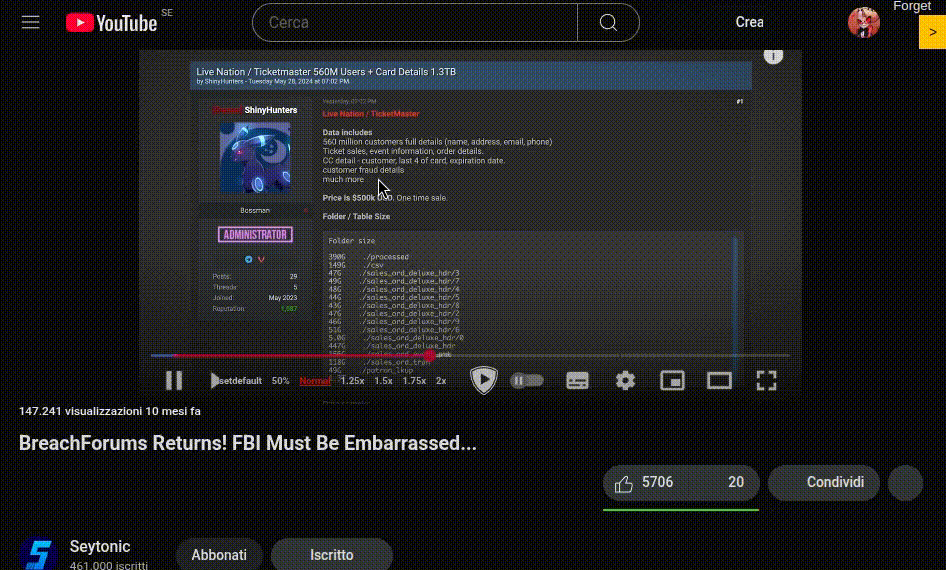The image size is (946, 570).
Task: Toggle subtitles captions
Action: [x=577, y=381]
